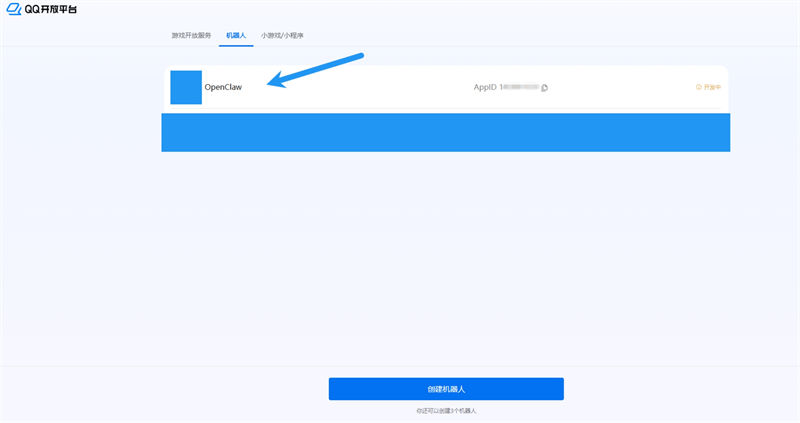Click the wide blue redacted banner

coord(445,132)
